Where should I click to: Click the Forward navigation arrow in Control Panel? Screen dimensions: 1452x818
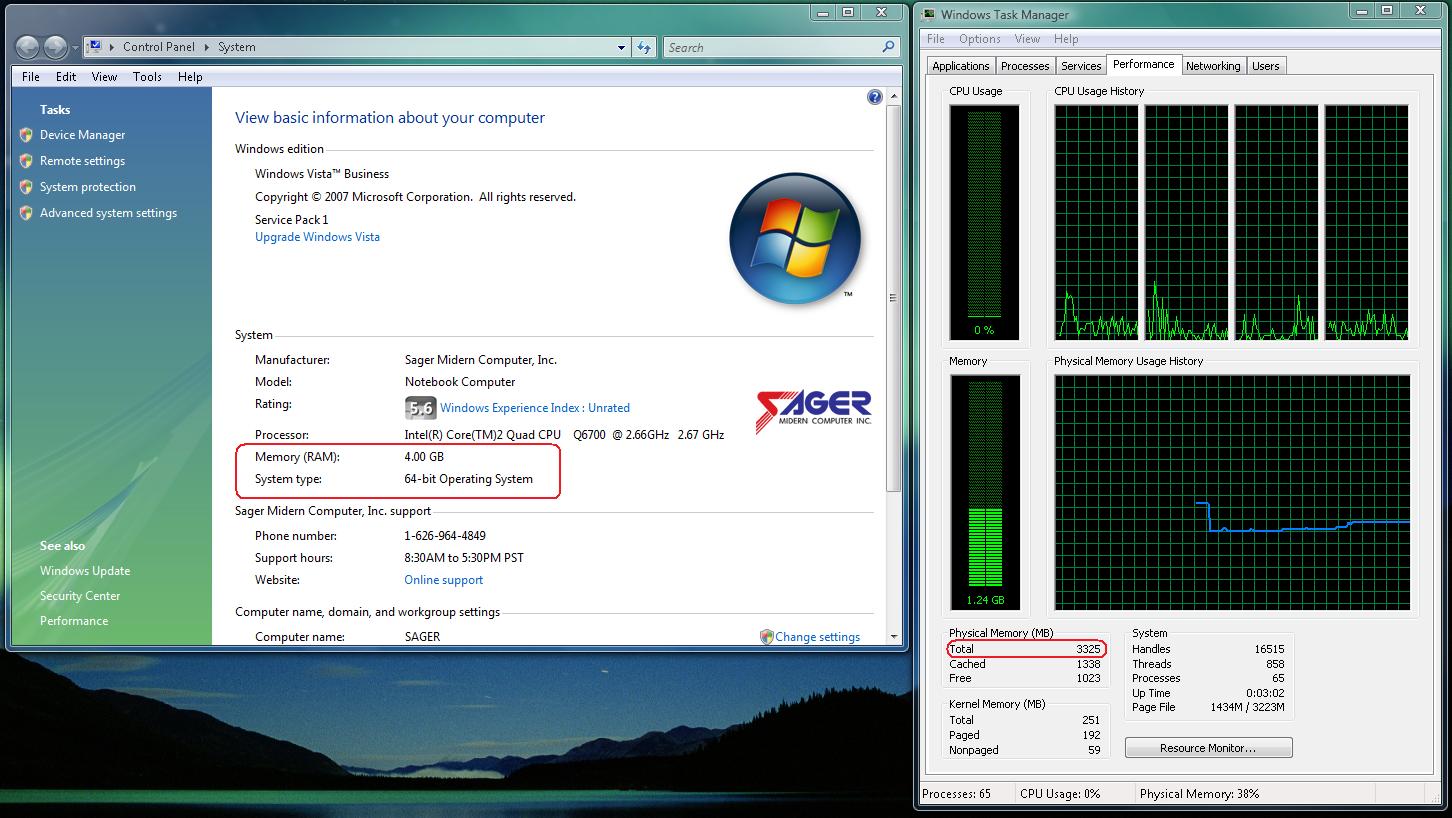[55, 47]
